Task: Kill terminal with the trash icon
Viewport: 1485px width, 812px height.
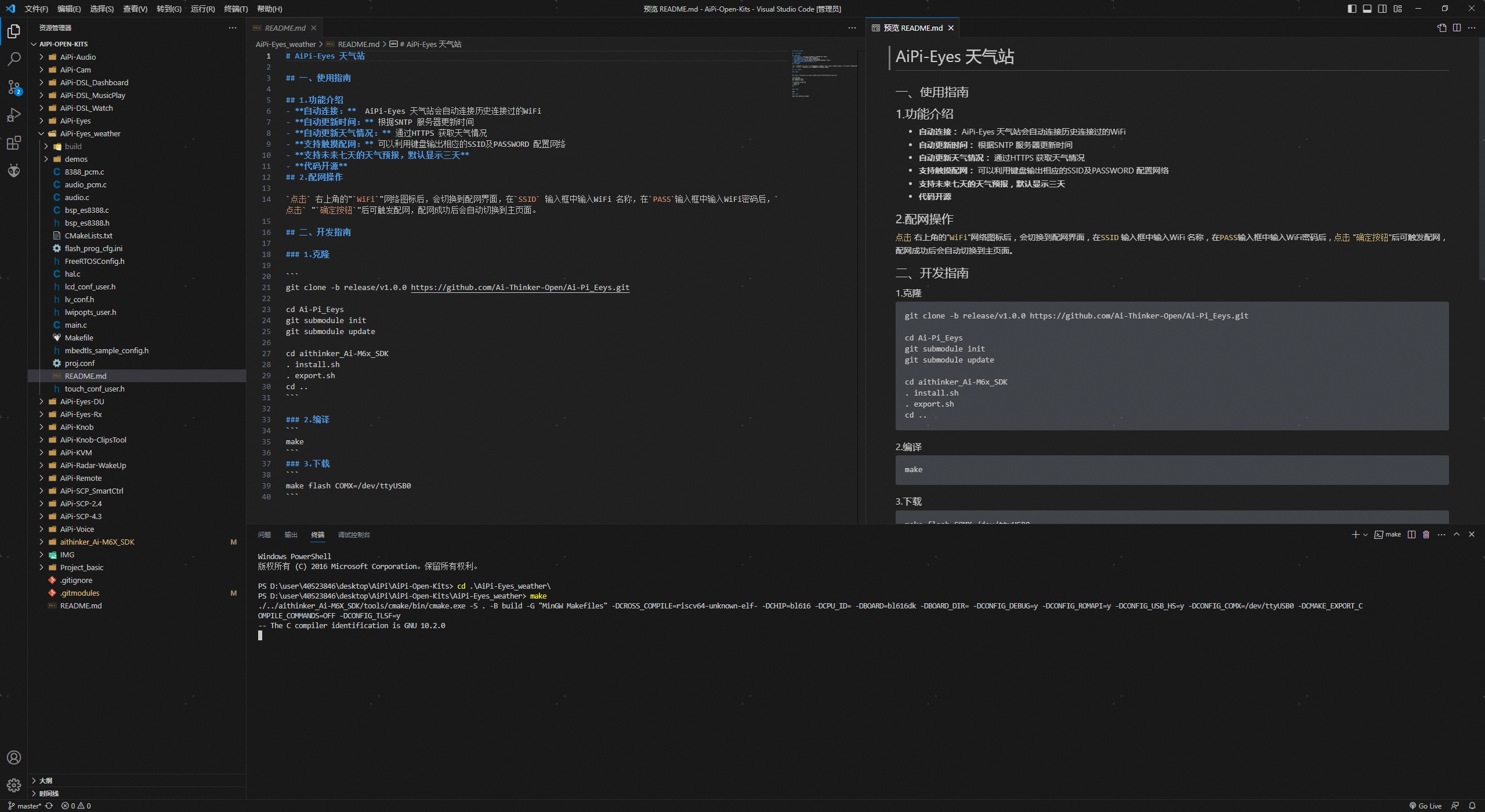Action: click(1426, 534)
